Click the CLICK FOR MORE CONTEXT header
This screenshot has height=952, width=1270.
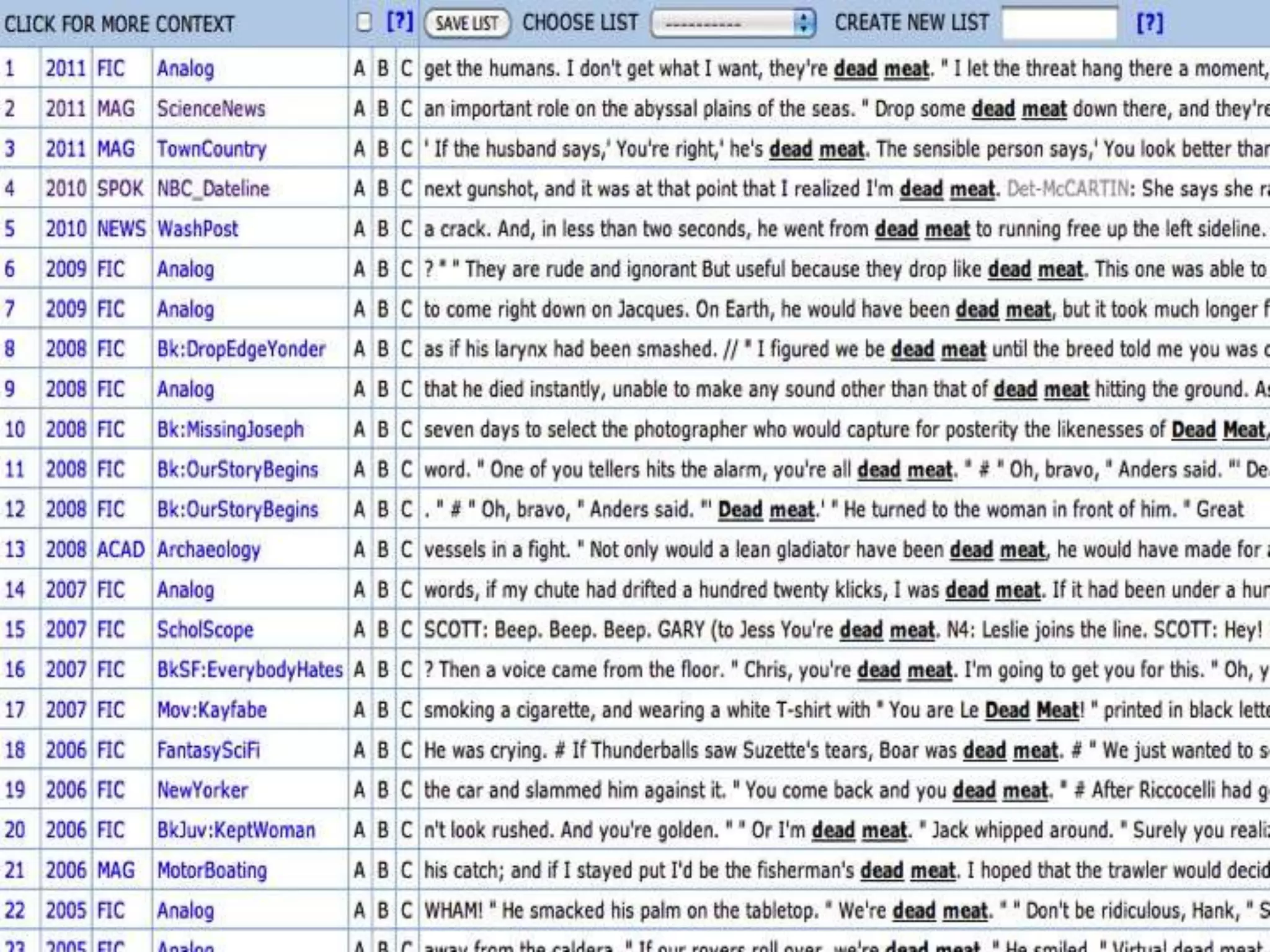click(x=120, y=24)
